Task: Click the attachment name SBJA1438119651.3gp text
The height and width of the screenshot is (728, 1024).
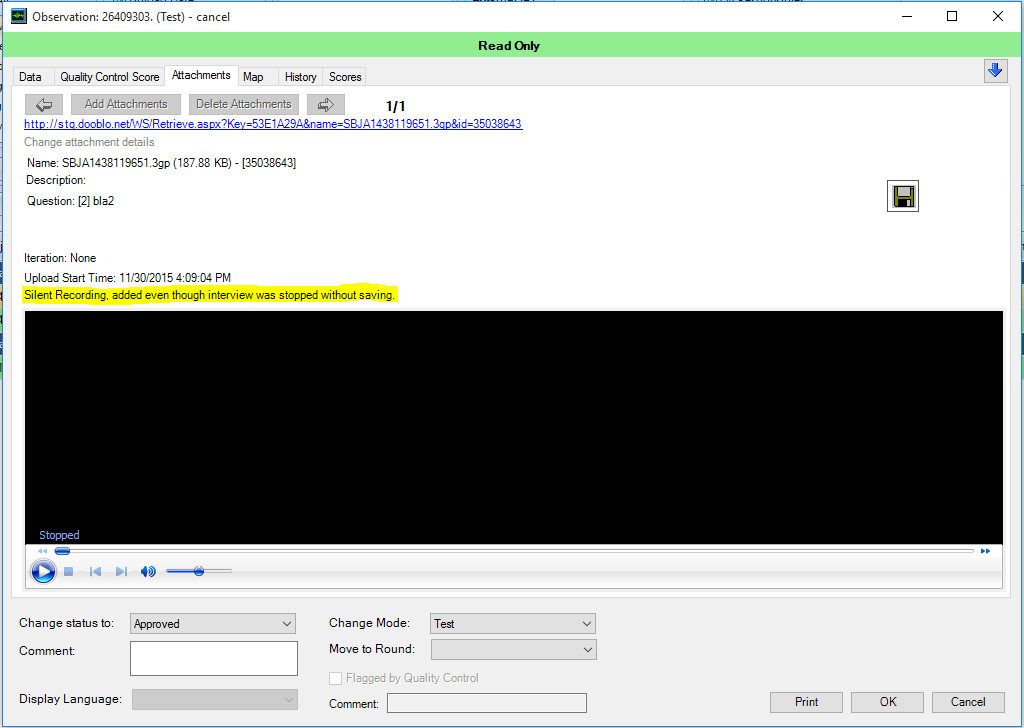Action: click(116, 163)
